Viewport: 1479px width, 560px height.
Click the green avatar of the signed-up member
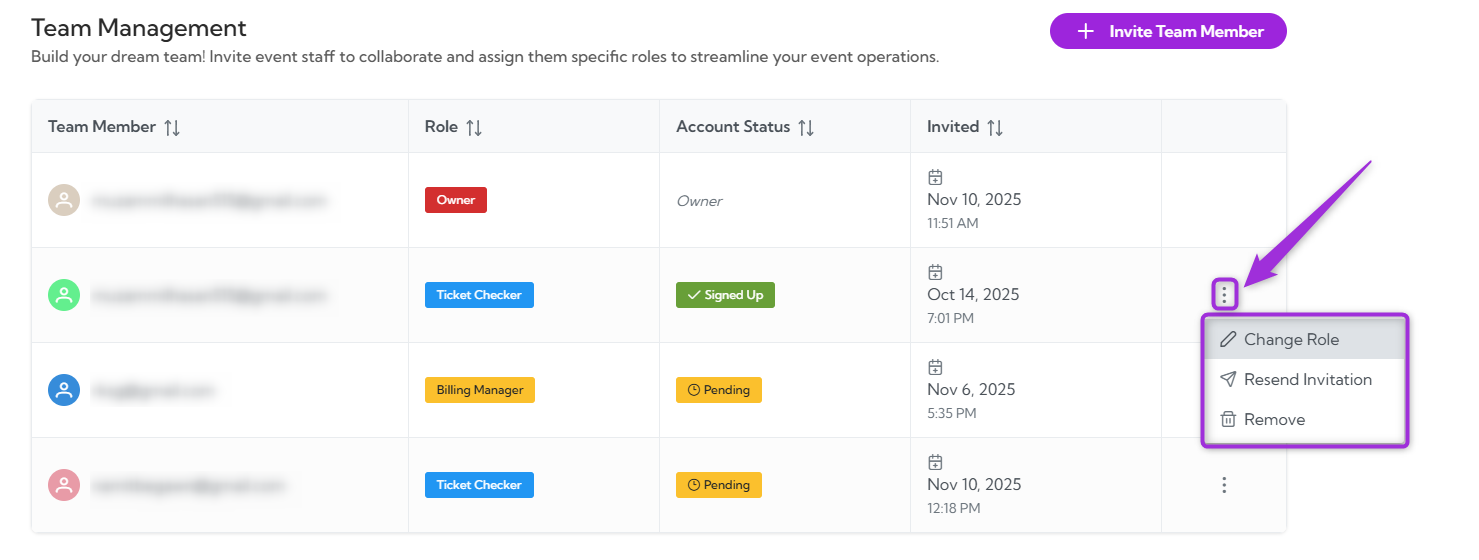(x=64, y=295)
